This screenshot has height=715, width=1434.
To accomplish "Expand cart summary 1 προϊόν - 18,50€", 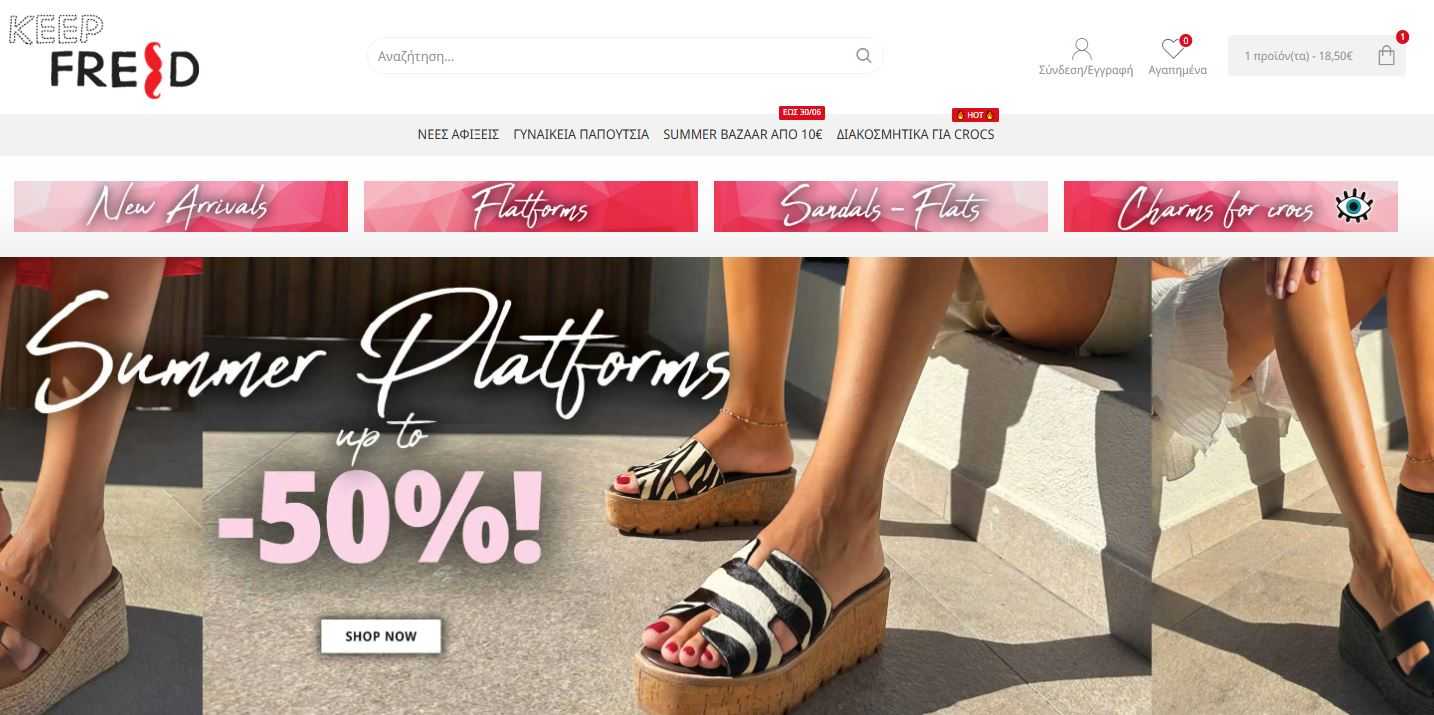I will 1298,56.
